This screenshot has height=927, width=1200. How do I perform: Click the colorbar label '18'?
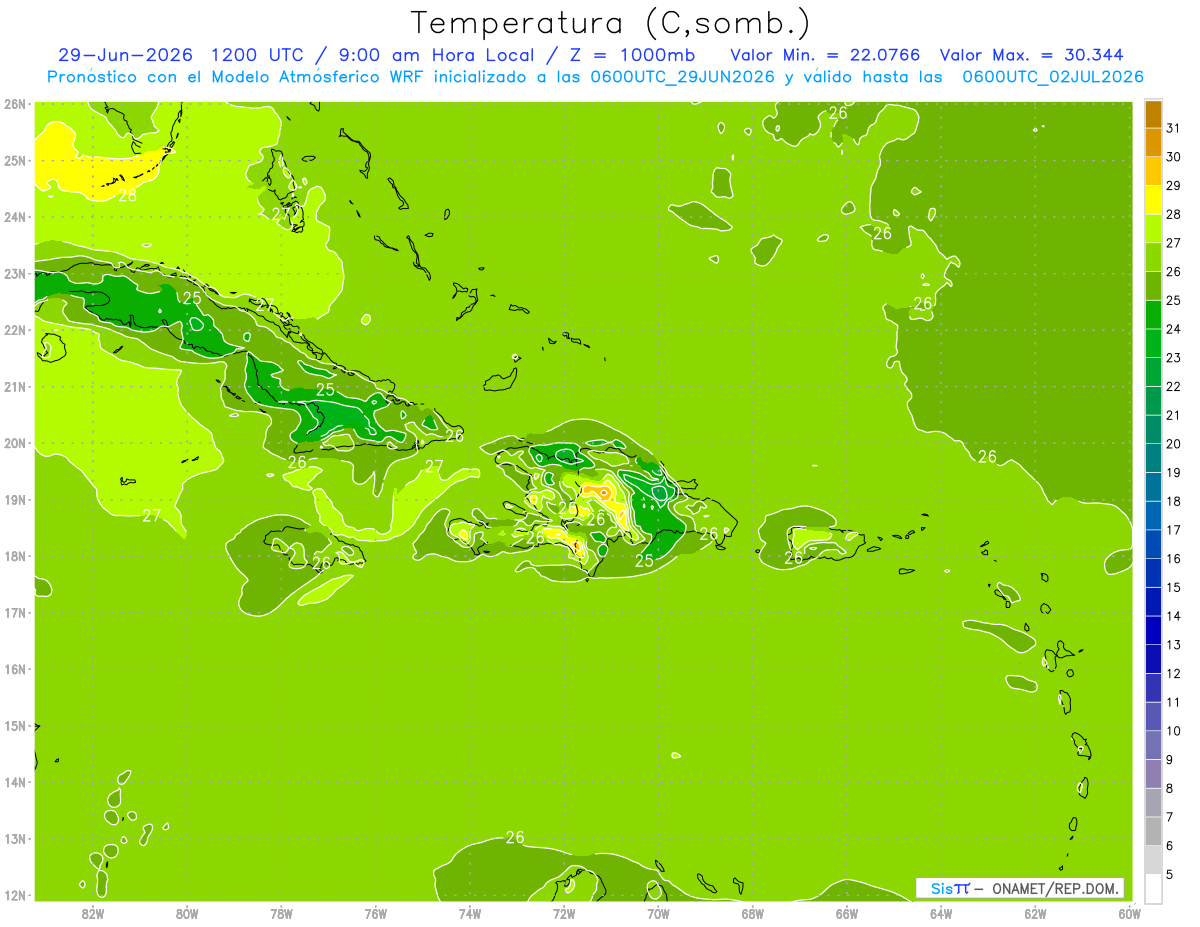pos(1174,502)
